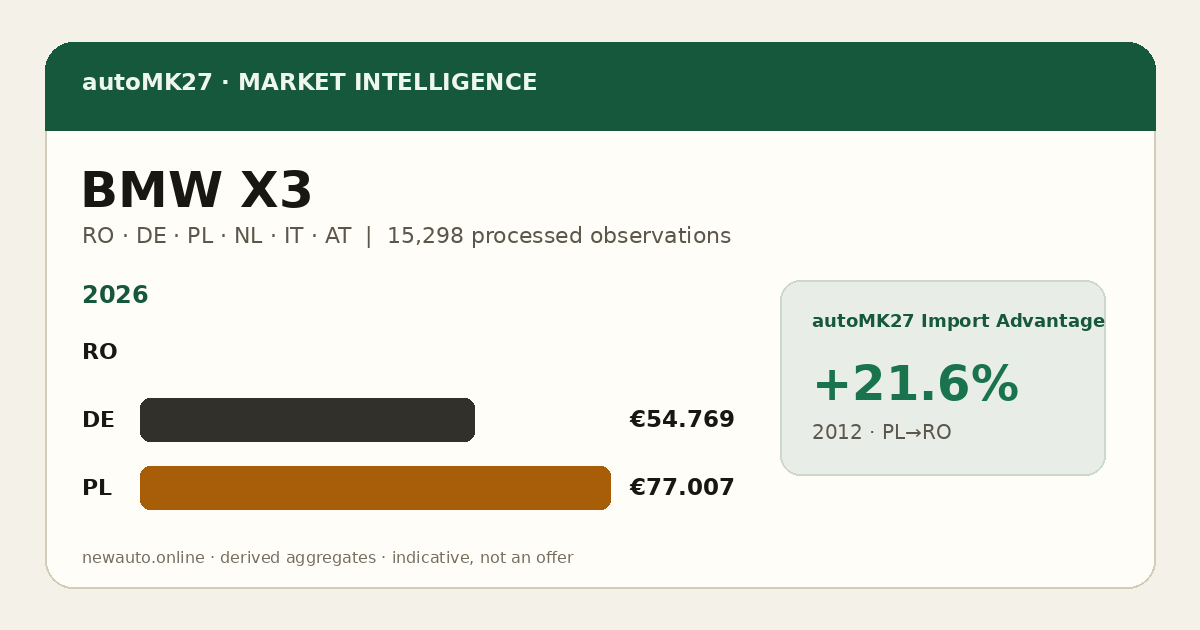Click the RO country row label
1200x630 pixels.
[99, 352]
